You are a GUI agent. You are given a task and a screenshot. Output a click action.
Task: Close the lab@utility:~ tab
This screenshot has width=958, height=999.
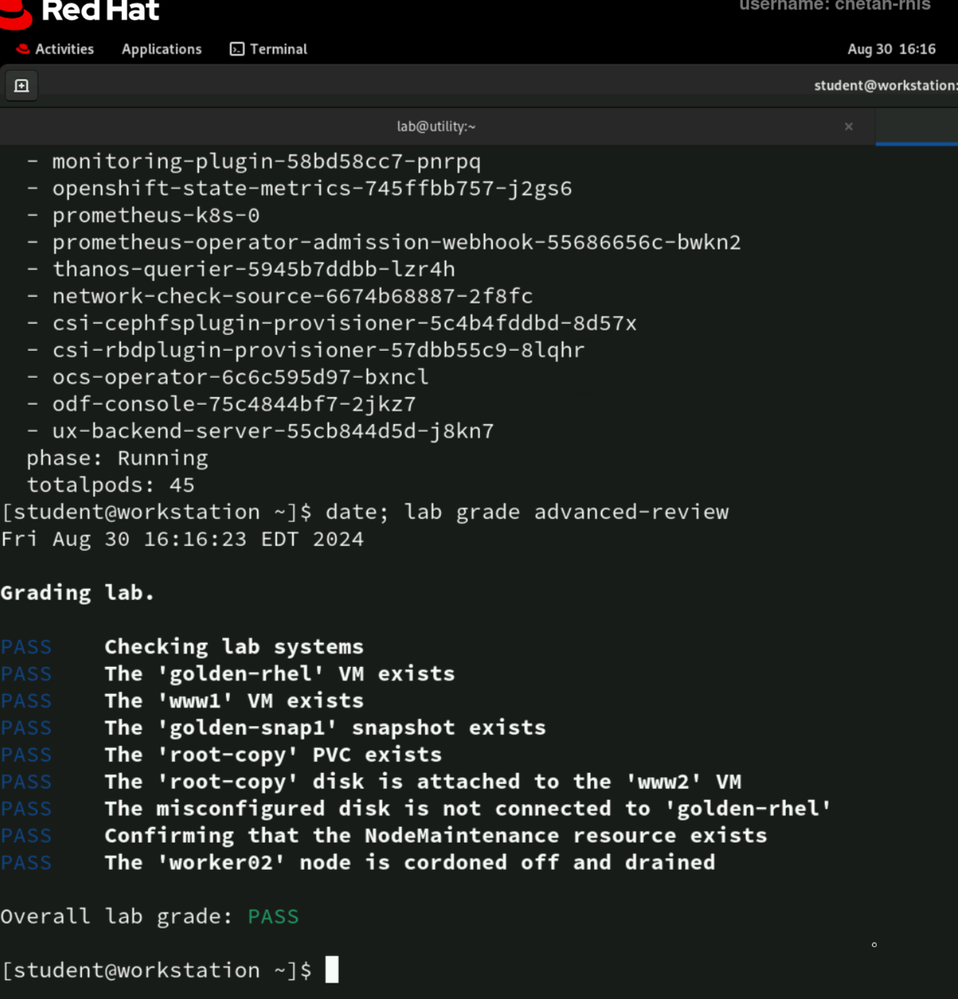[848, 126]
